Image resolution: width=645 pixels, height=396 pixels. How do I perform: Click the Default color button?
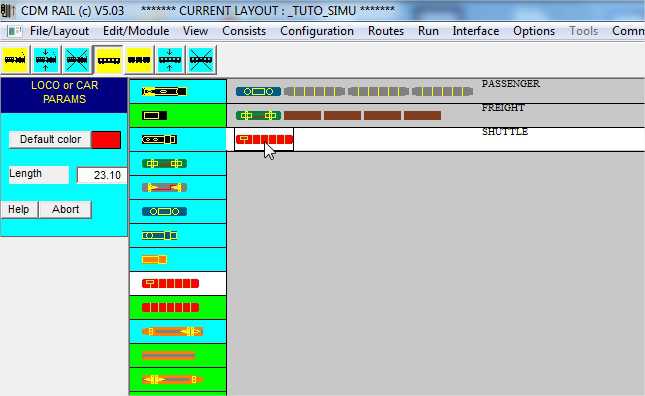(50, 139)
